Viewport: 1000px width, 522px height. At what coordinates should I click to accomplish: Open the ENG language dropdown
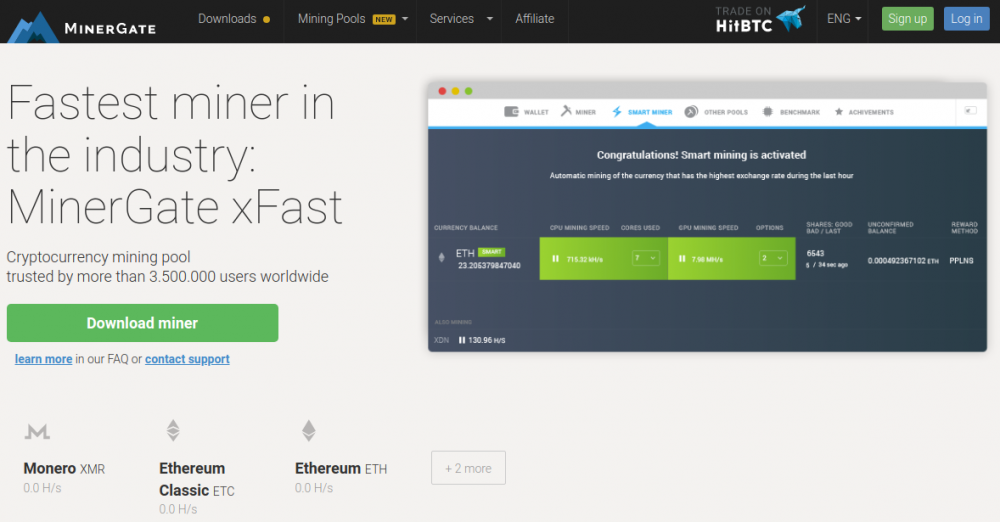(x=844, y=19)
